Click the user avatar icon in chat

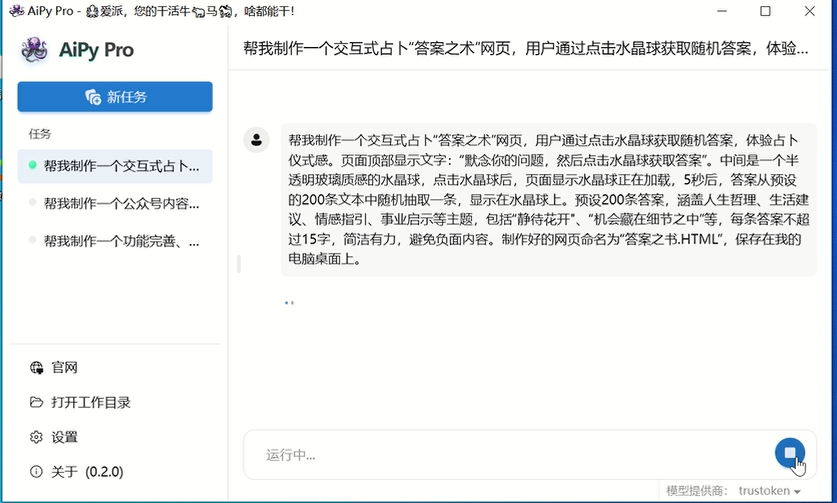tap(256, 140)
